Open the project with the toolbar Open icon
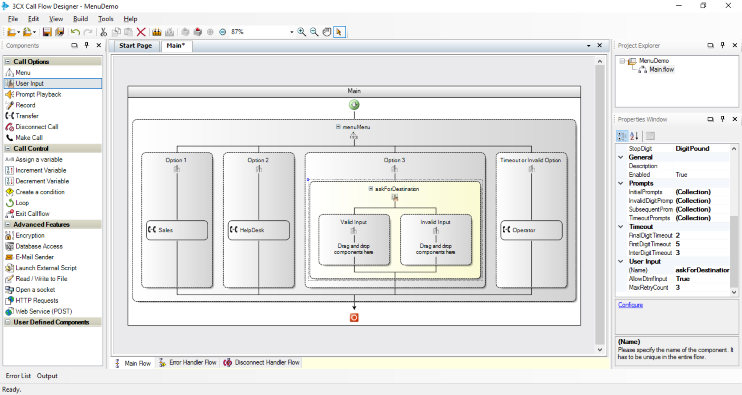 click(26, 32)
